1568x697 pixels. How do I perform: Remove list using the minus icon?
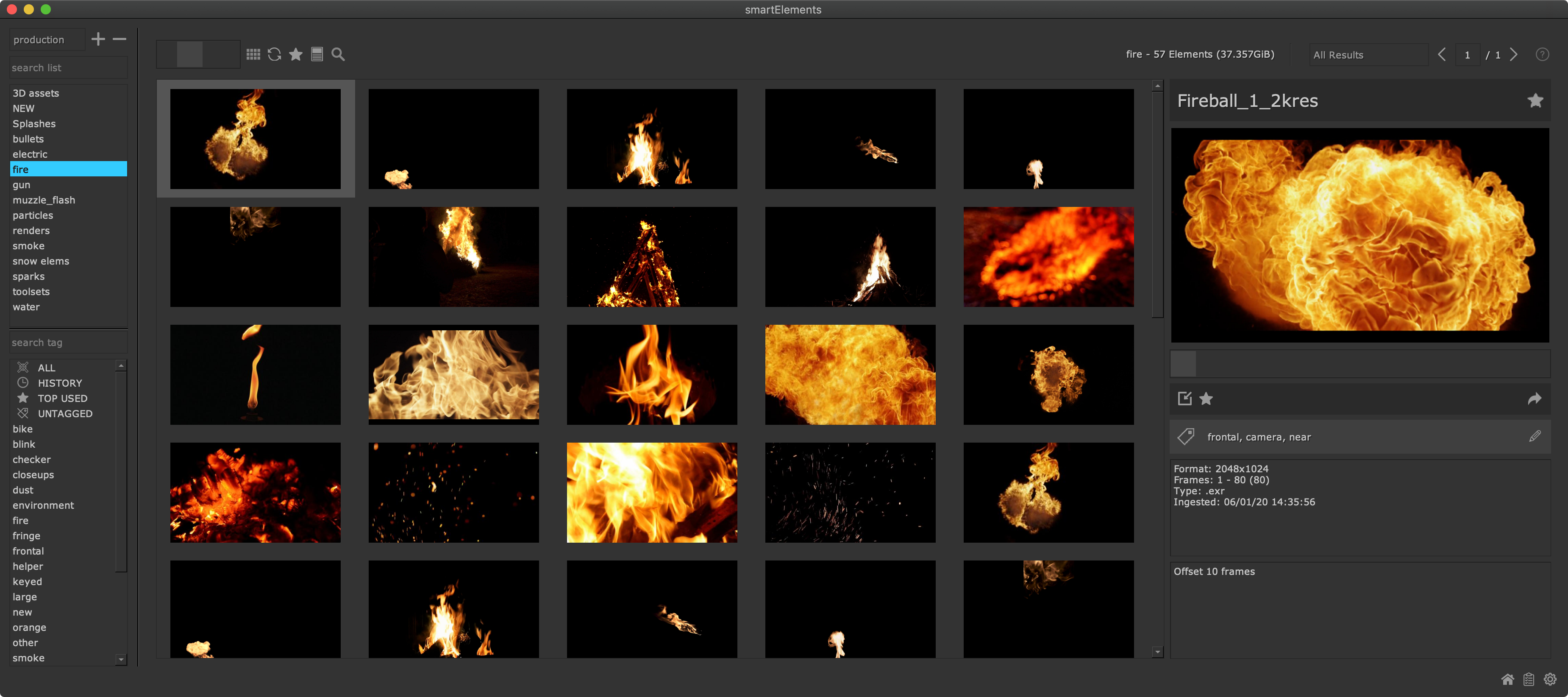click(120, 39)
